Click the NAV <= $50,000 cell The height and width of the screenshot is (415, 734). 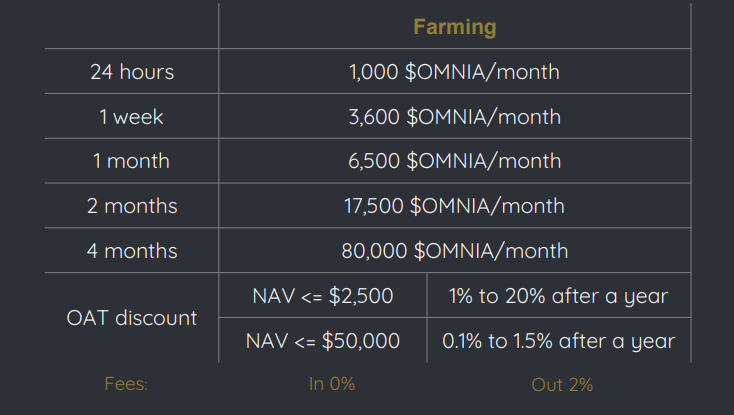[x=323, y=341]
